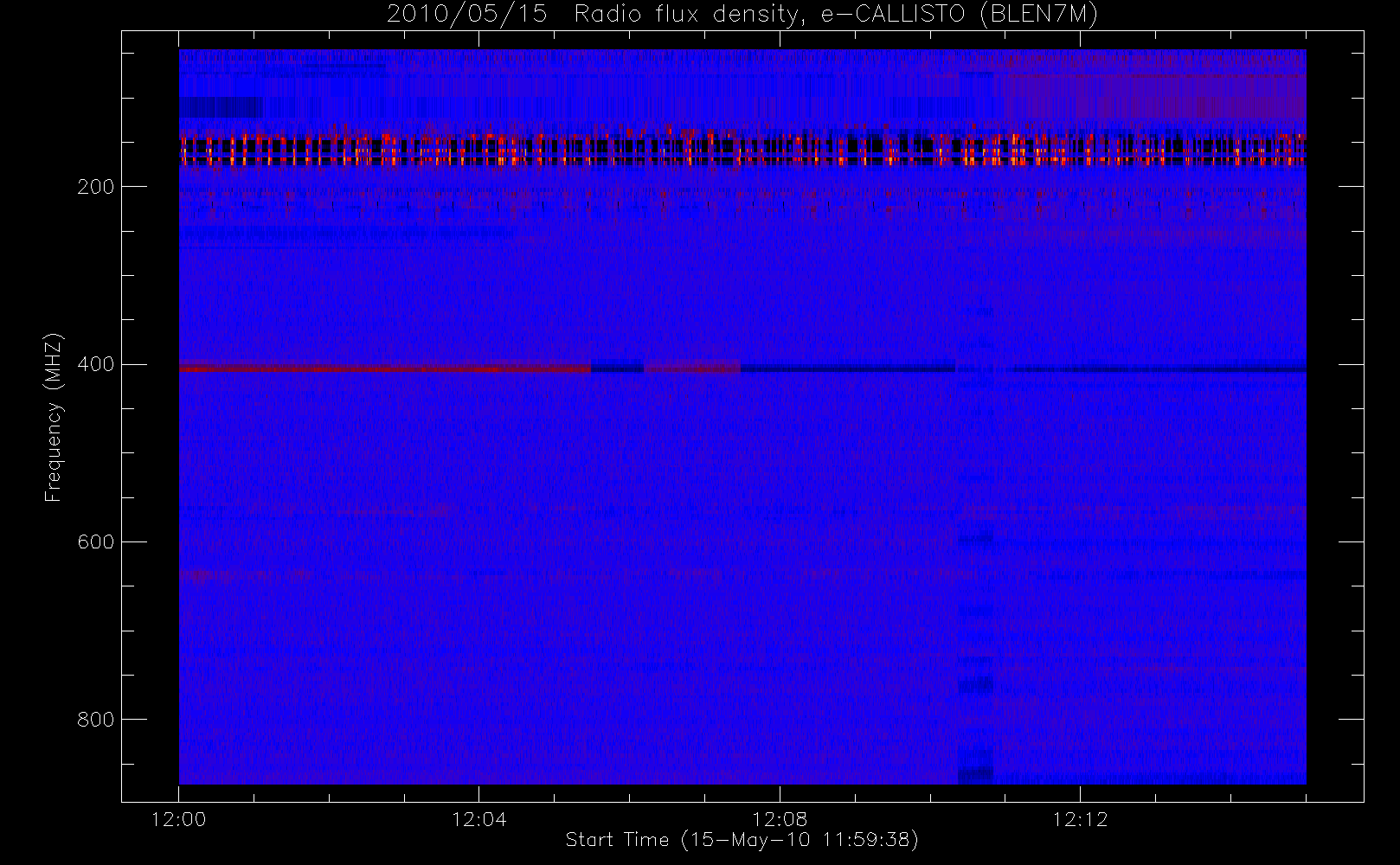Click the Start Time axis label

(x=742, y=840)
